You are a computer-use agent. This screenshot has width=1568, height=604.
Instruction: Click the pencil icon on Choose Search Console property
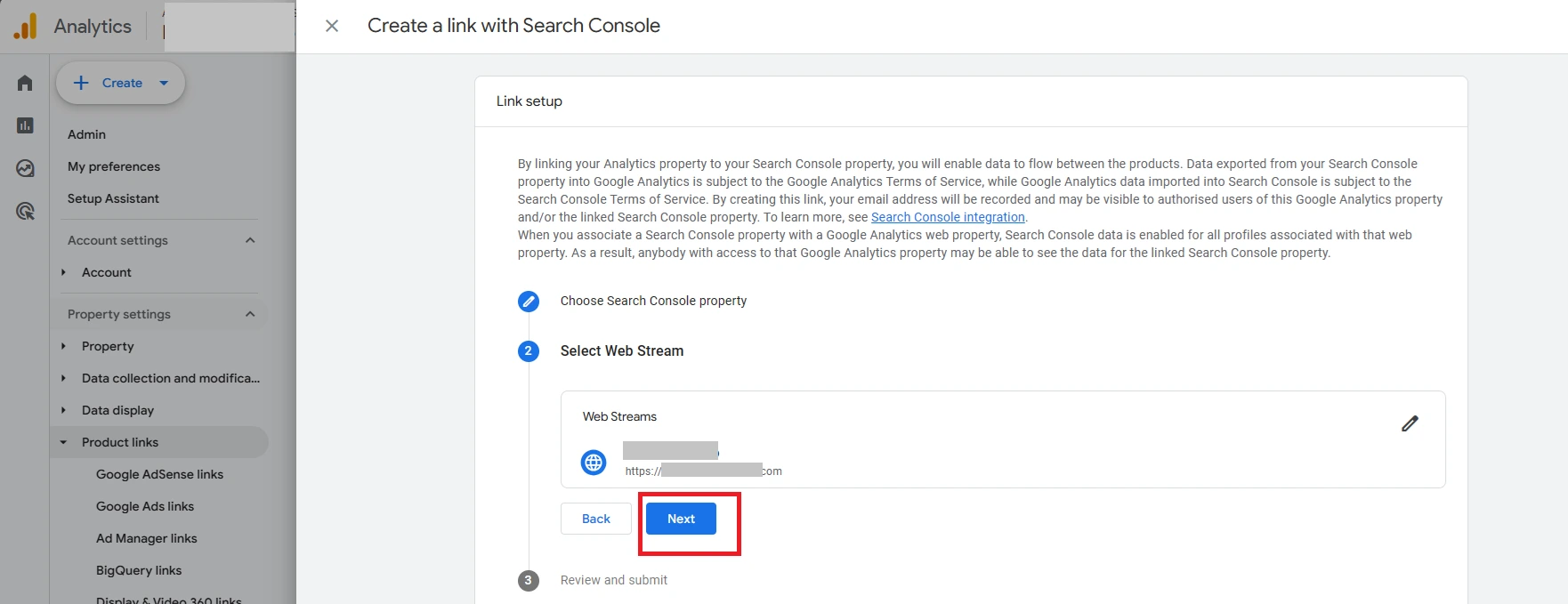pos(529,301)
